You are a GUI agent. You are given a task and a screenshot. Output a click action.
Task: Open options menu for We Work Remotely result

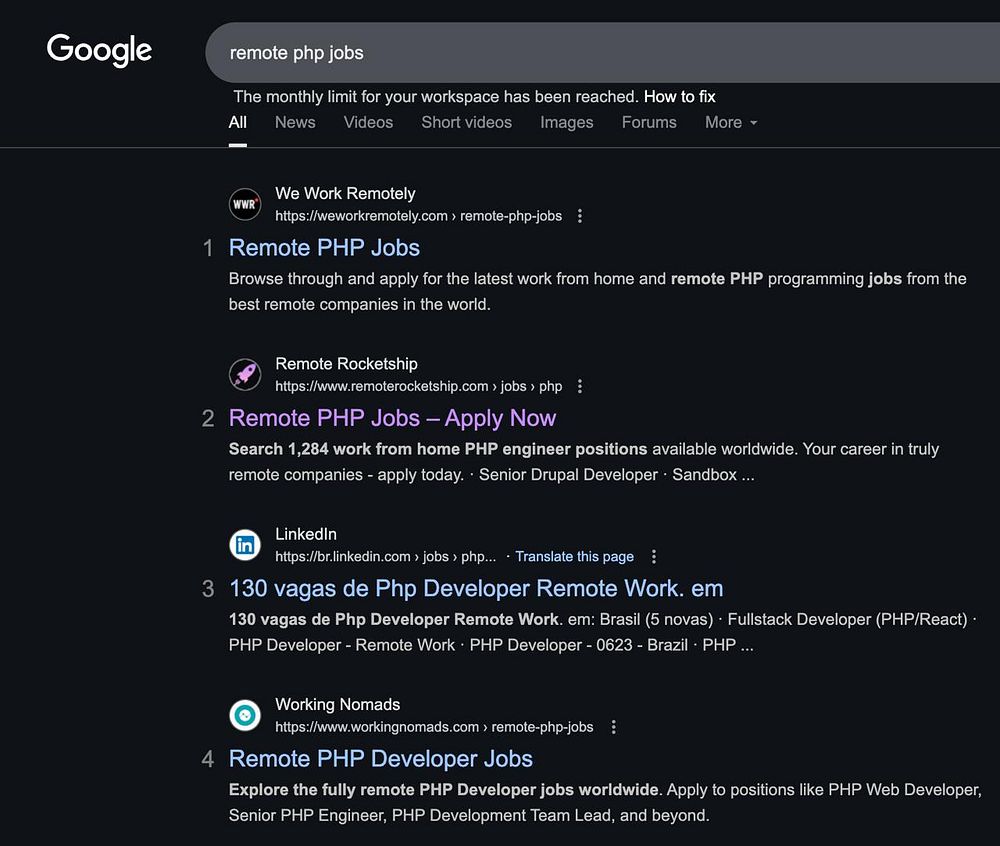click(x=580, y=216)
